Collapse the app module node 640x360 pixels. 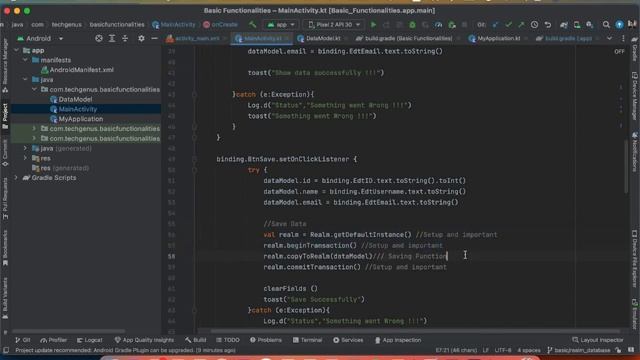[x=16, y=50]
